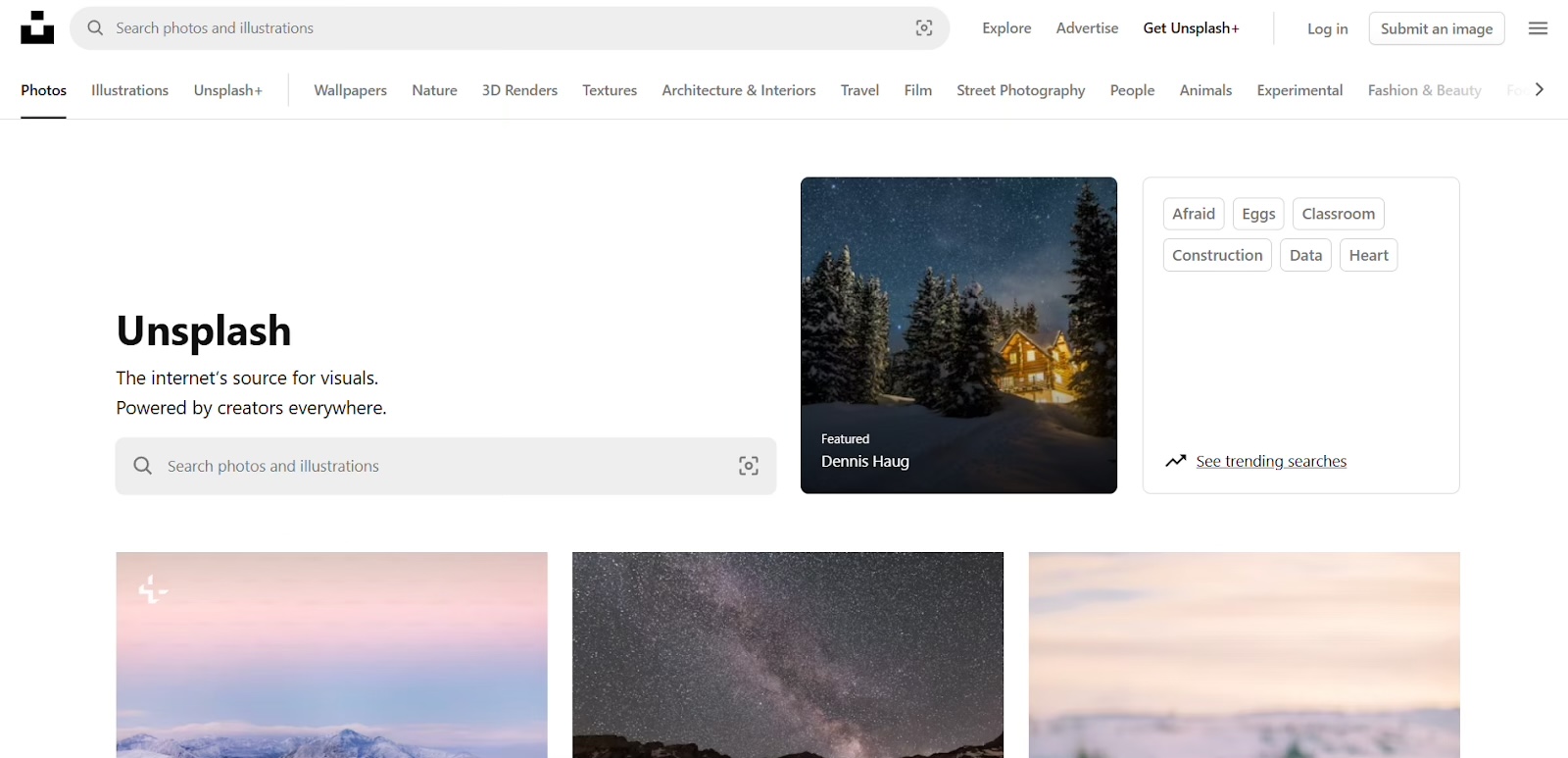This screenshot has height=758, width=1568.
Task: Click the Construction search tag
Action: click(1217, 255)
